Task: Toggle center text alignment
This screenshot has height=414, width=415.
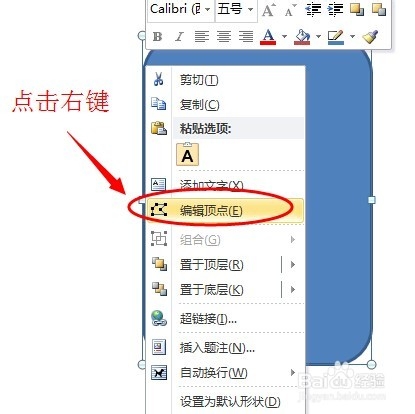Action: pyautogui.click(x=224, y=36)
